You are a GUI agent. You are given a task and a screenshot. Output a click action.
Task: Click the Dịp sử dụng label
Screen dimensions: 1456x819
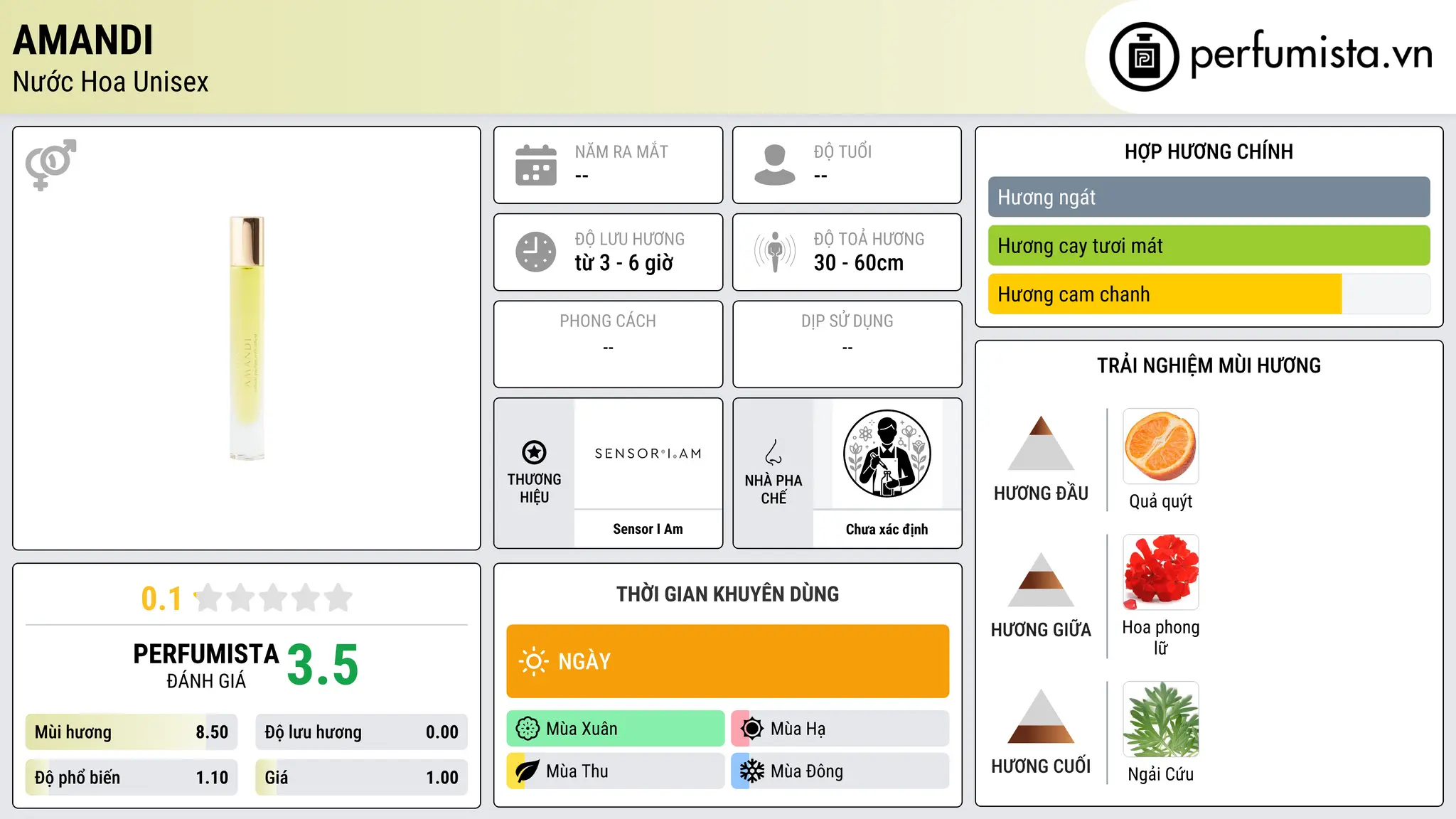(847, 321)
